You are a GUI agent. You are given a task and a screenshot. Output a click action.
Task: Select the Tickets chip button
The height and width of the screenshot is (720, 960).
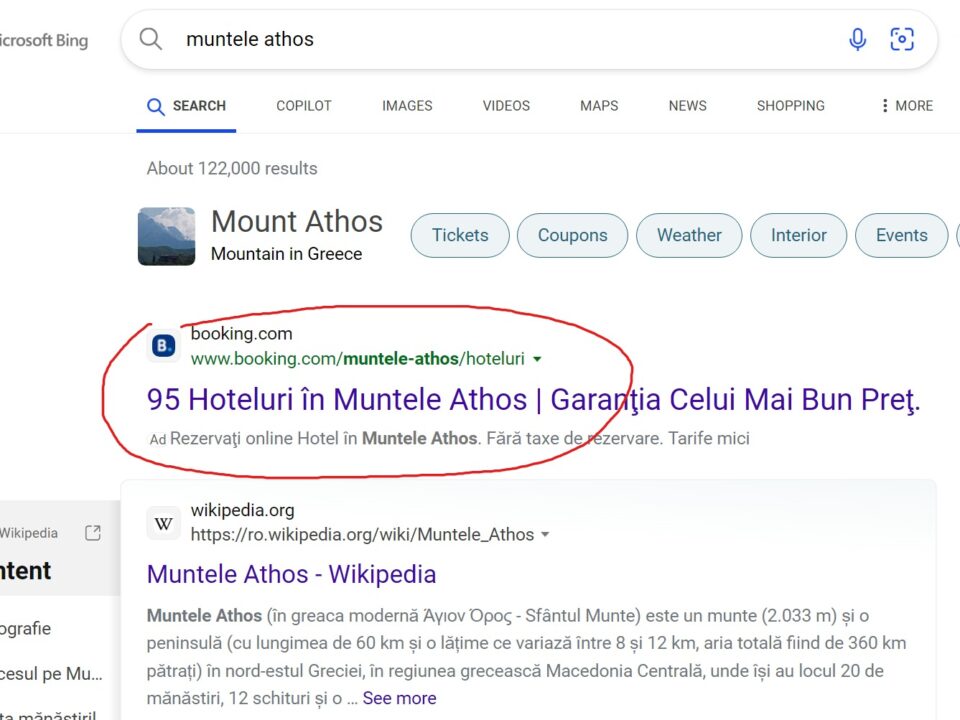pyautogui.click(x=460, y=235)
